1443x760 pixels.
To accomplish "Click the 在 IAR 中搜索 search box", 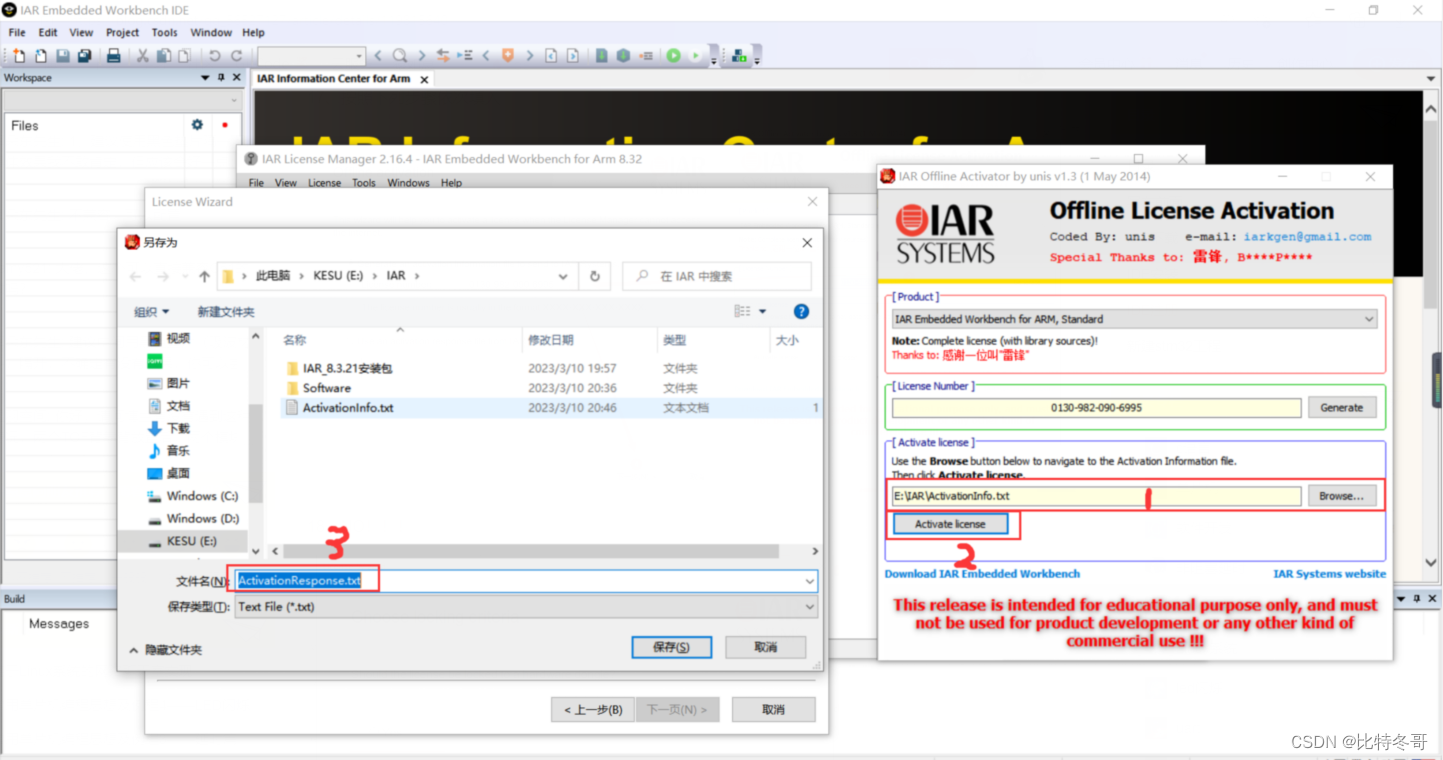I will coord(716,276).
